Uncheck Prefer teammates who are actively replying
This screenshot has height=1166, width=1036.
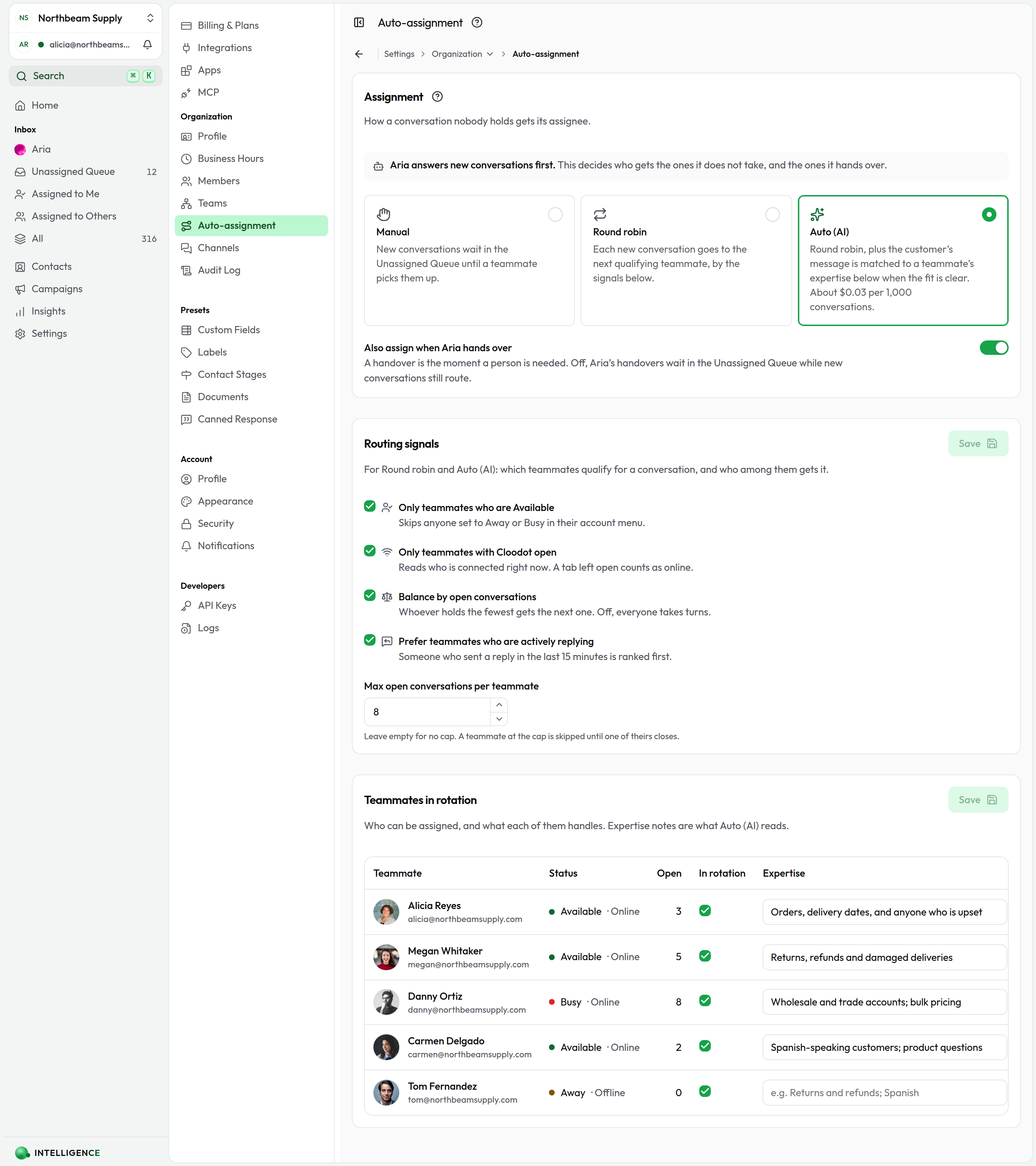[x=369, y=640]
